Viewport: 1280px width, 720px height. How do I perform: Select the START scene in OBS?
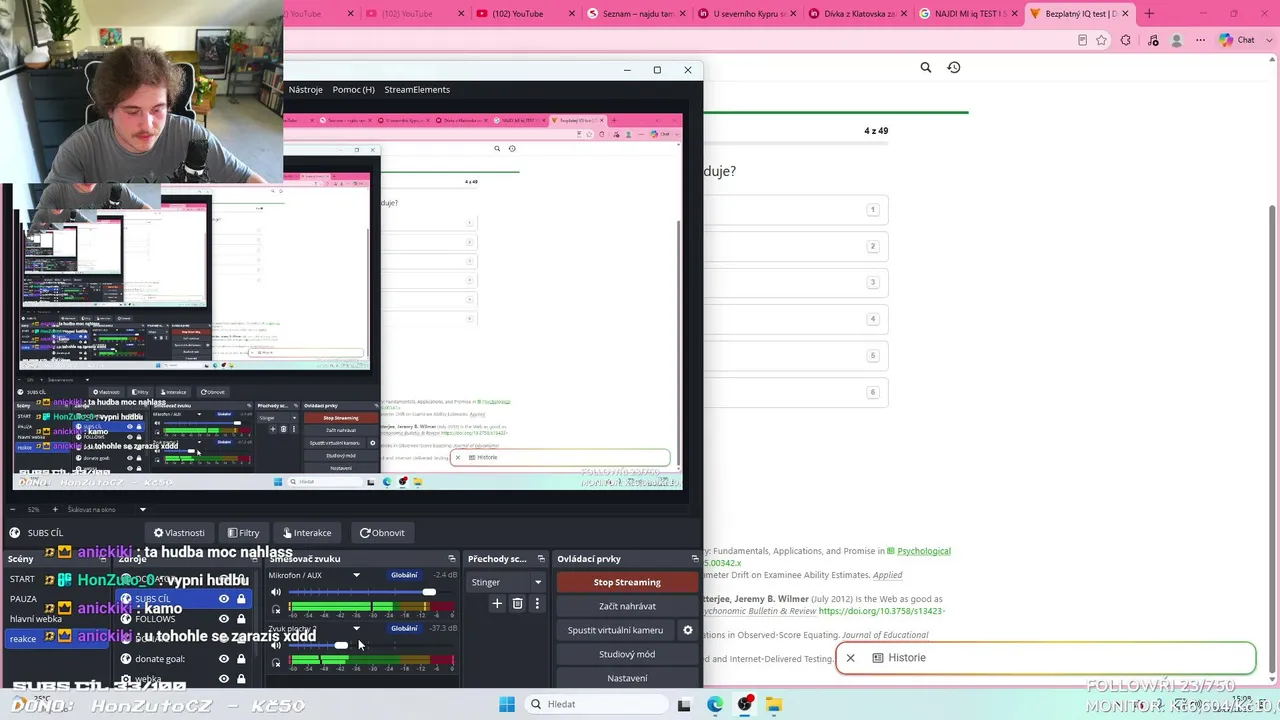(x=22, y=579)
